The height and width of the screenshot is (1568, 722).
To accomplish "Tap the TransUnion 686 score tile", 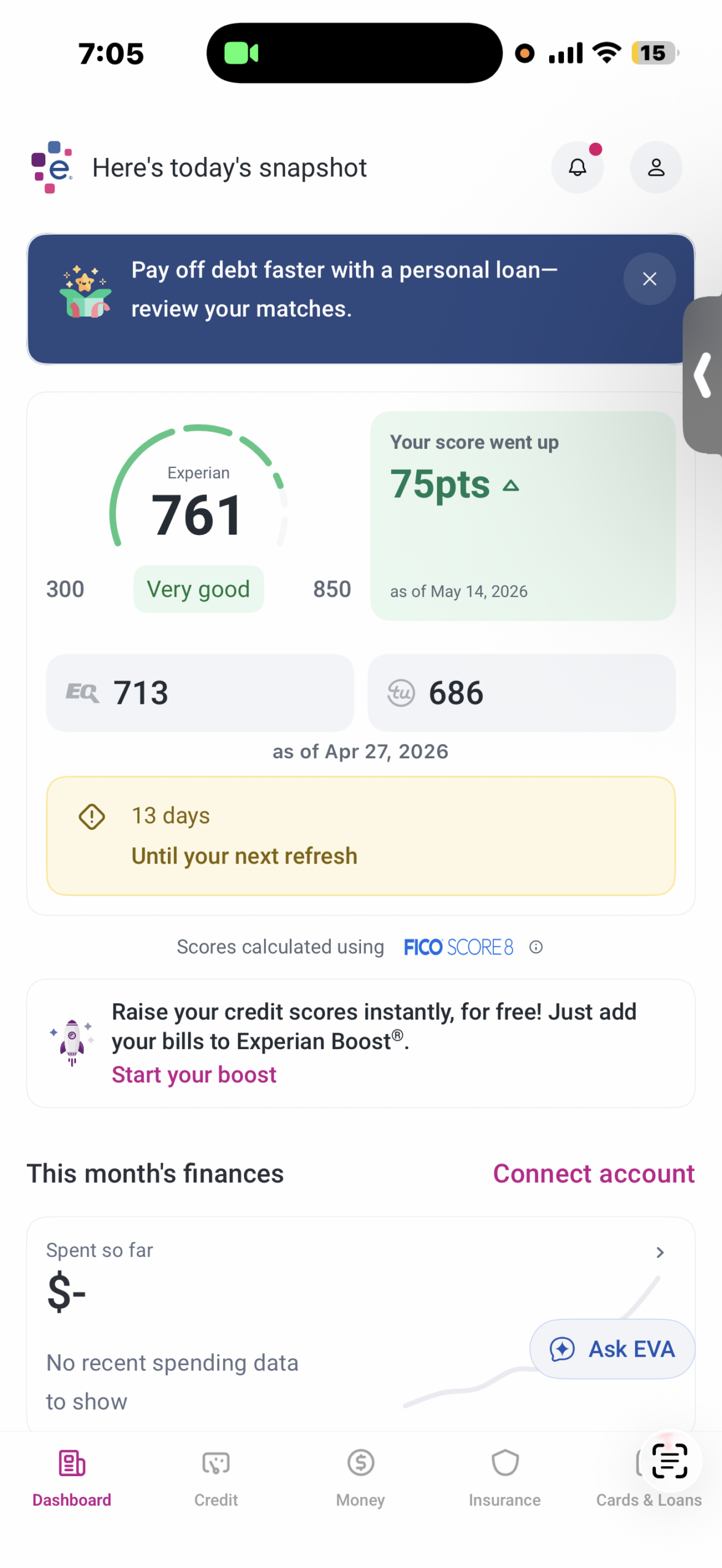I will point(522,693).
